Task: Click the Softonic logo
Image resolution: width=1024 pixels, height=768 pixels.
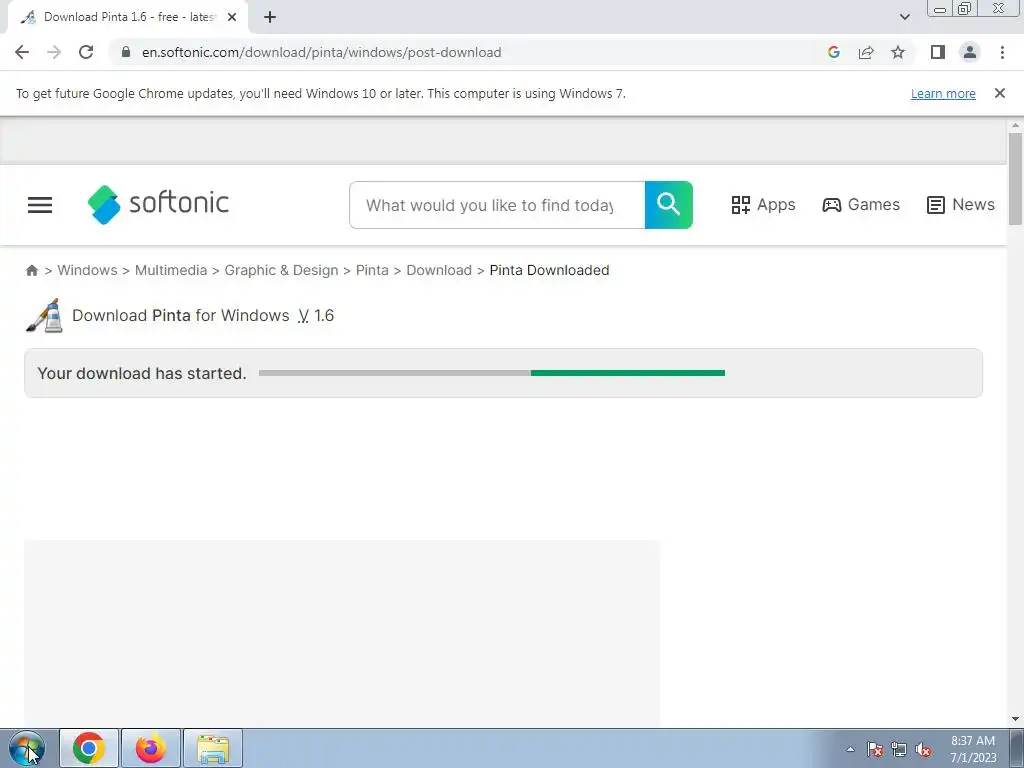Action: 159,204
